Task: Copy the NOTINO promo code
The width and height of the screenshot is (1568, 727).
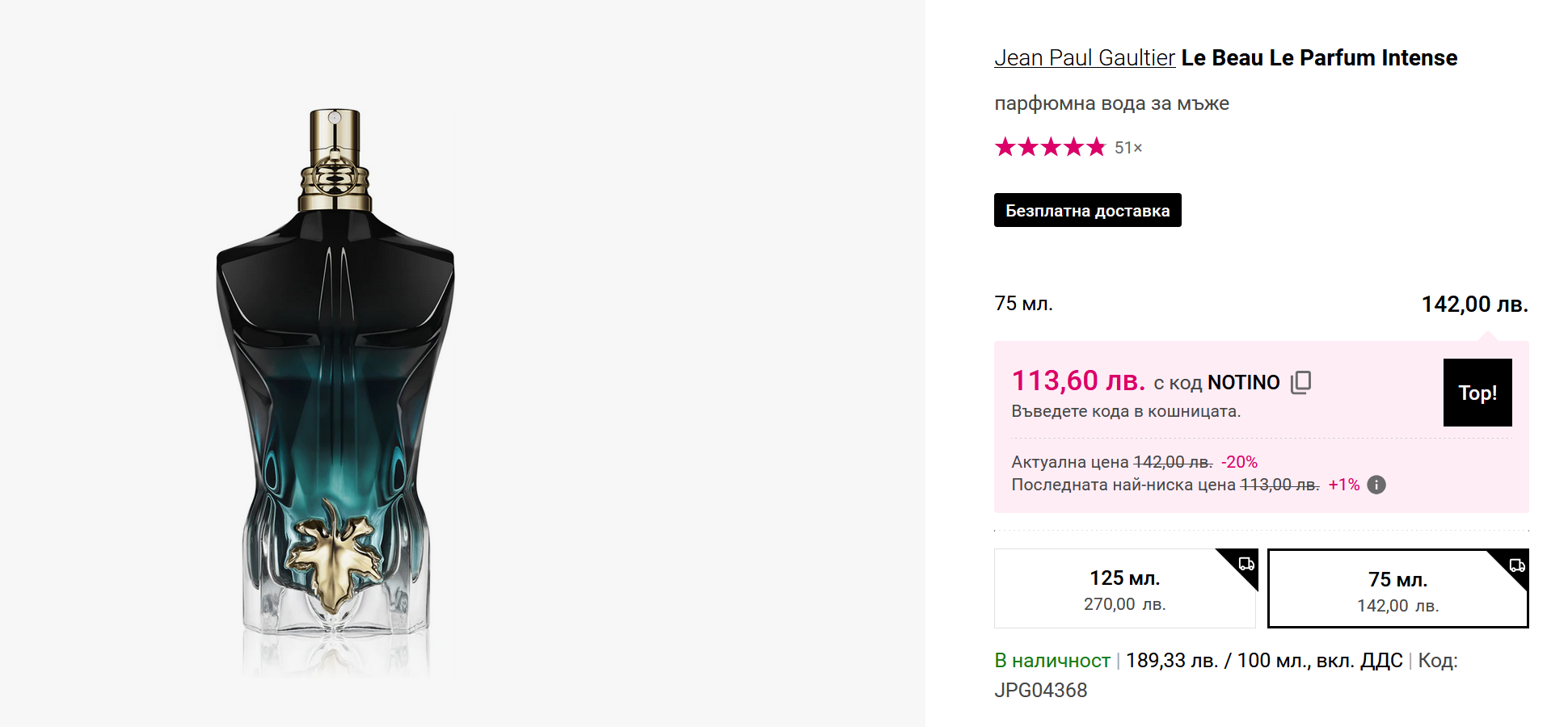Action: (x=1300, y=382)
